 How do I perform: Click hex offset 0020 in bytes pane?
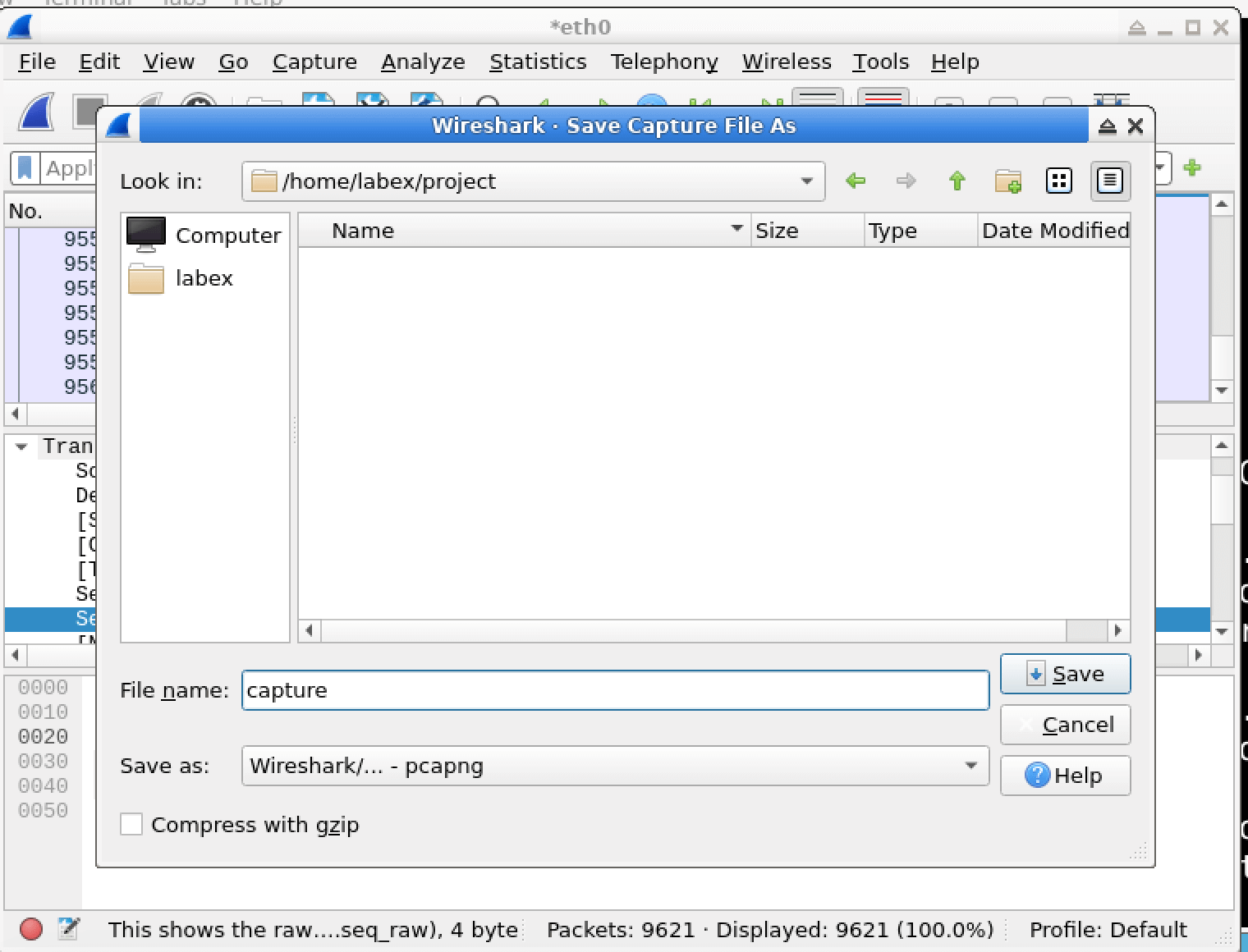pos(43,736)
